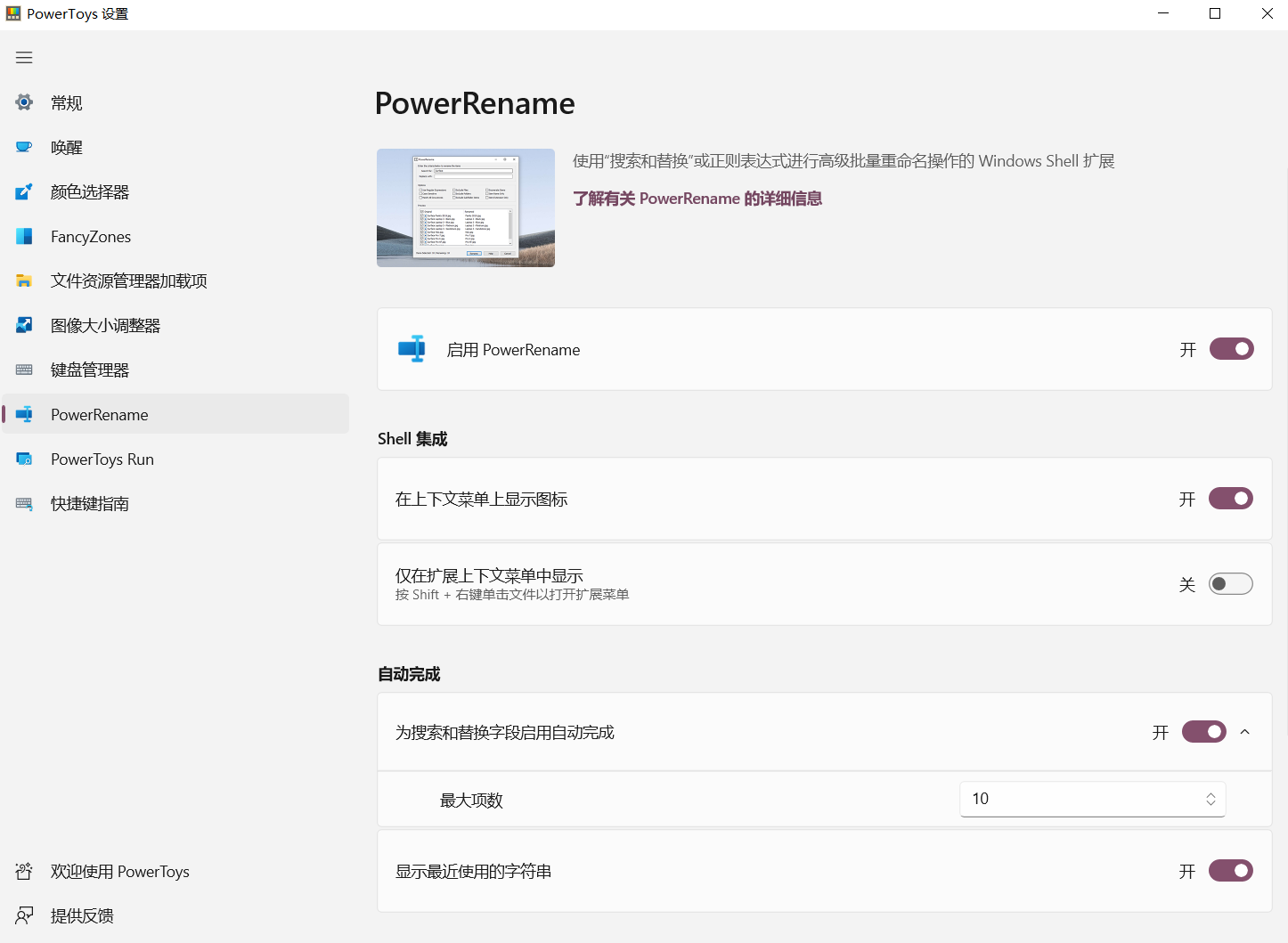Click the PowerRename page heading
1288x943 pixels.
(x=475, y=103)
